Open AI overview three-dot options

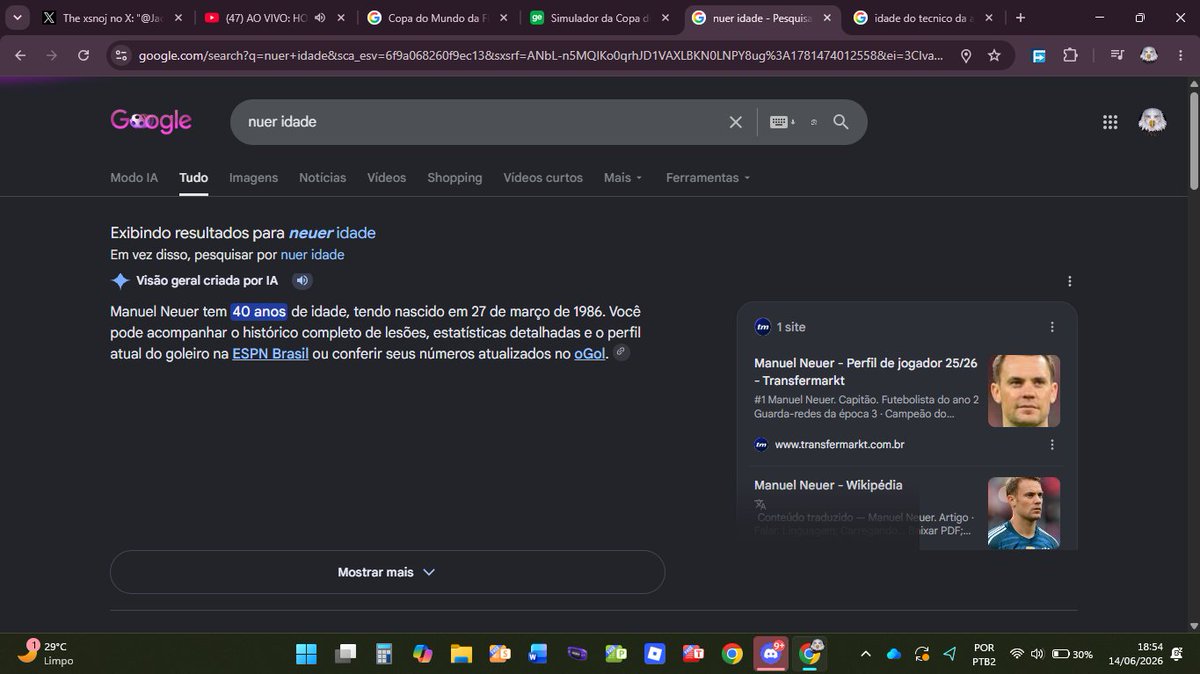(x=1070, y=281)
